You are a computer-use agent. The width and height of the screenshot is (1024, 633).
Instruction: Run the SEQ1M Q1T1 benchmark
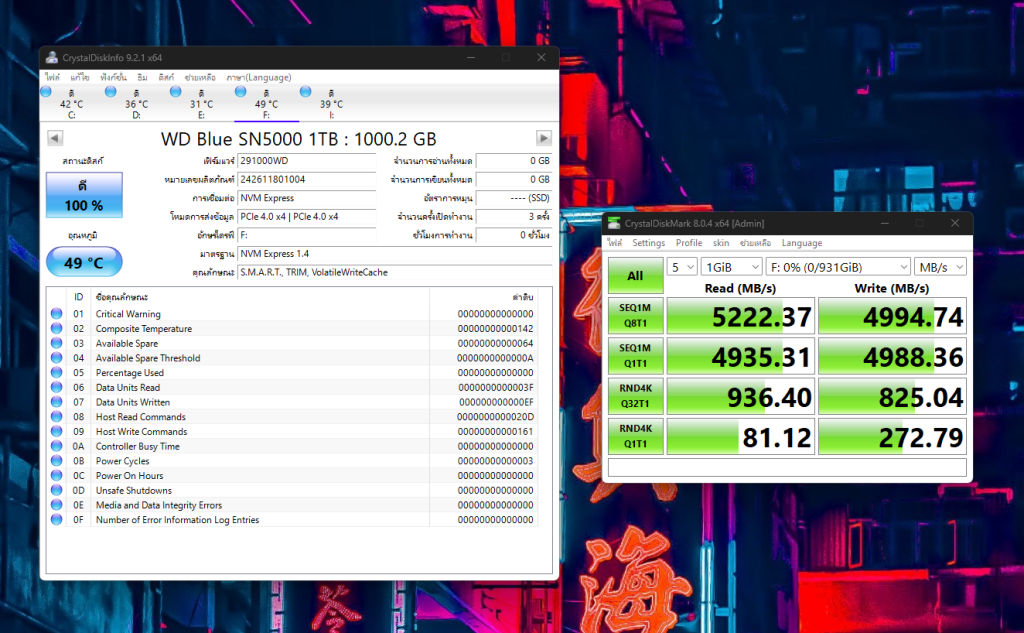pyautogui.click(x=635, y=356)
